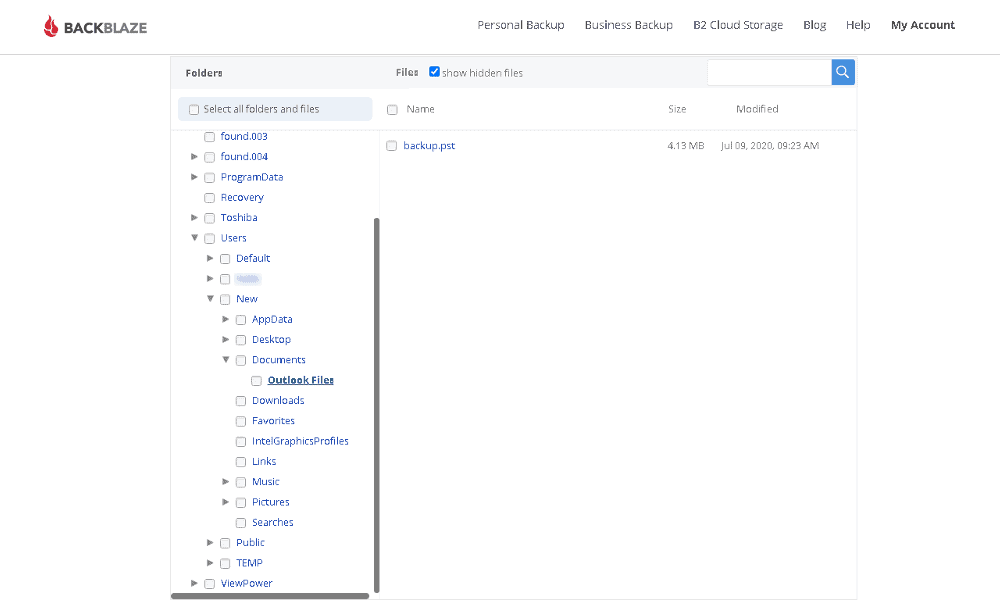Open Personal Backup in the top navigation
This screenshot has height=600, width=1000.
pos(520,25)
